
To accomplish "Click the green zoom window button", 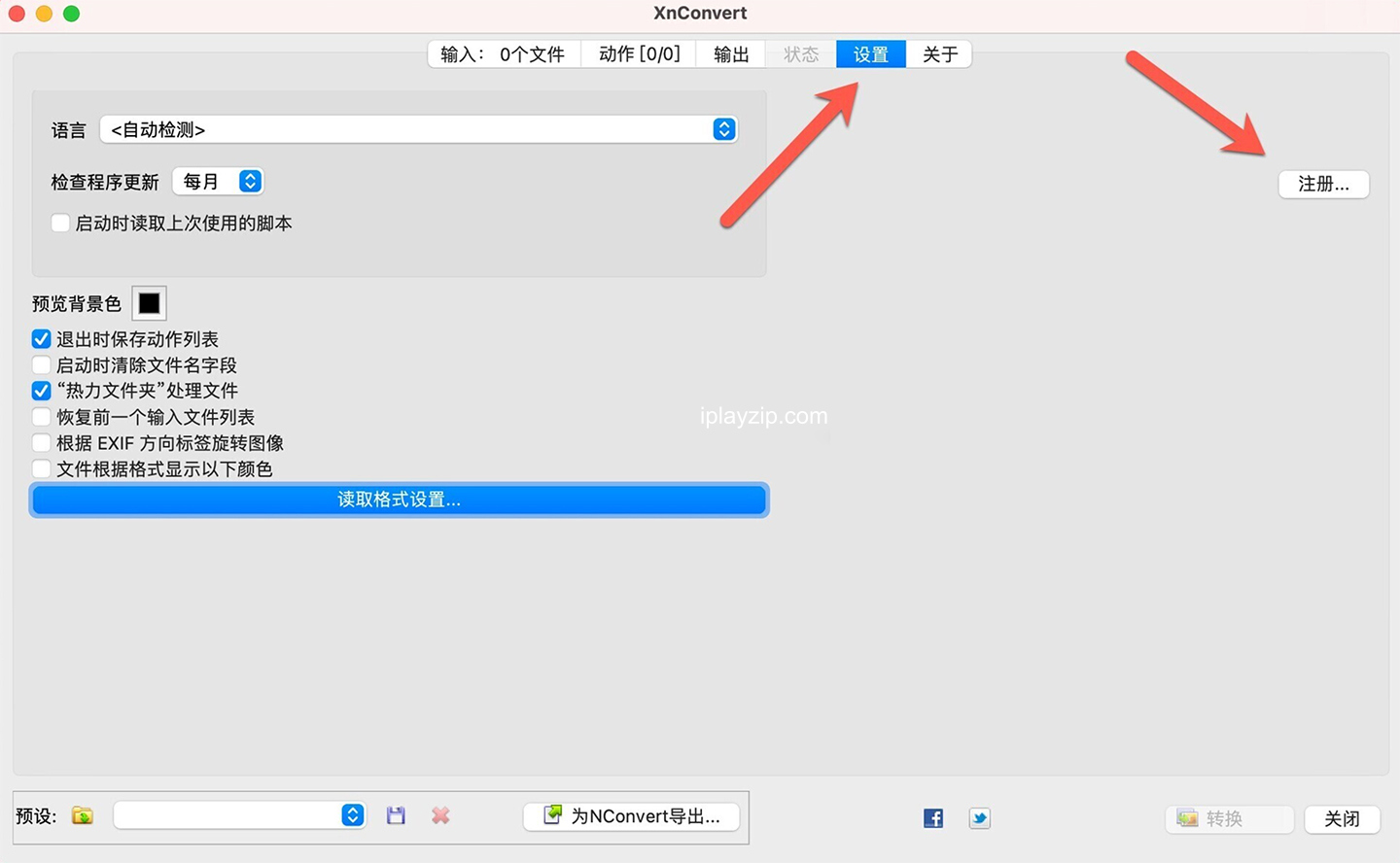I will 71,14.
